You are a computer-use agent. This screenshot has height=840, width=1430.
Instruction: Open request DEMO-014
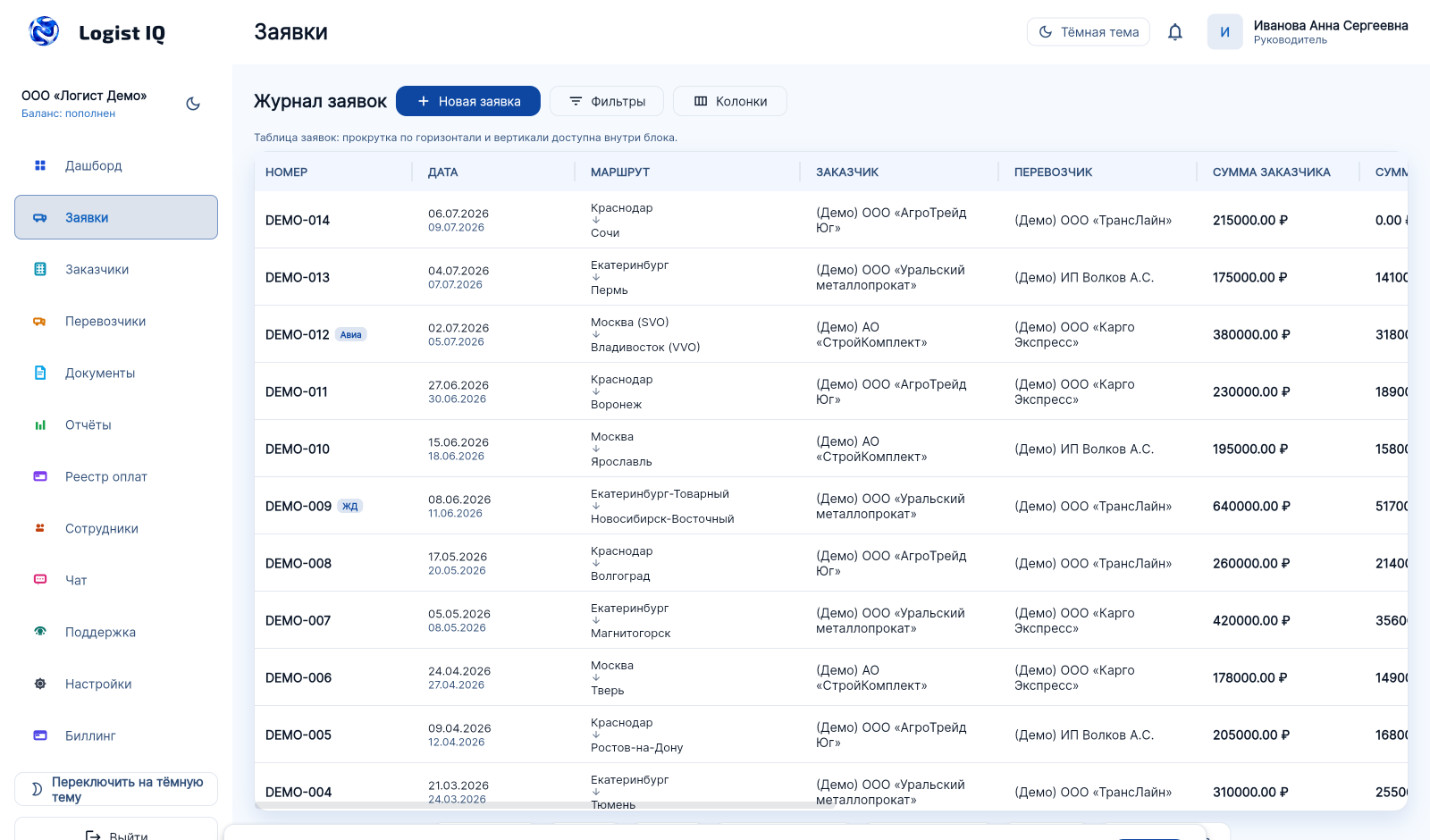point(298,220)
